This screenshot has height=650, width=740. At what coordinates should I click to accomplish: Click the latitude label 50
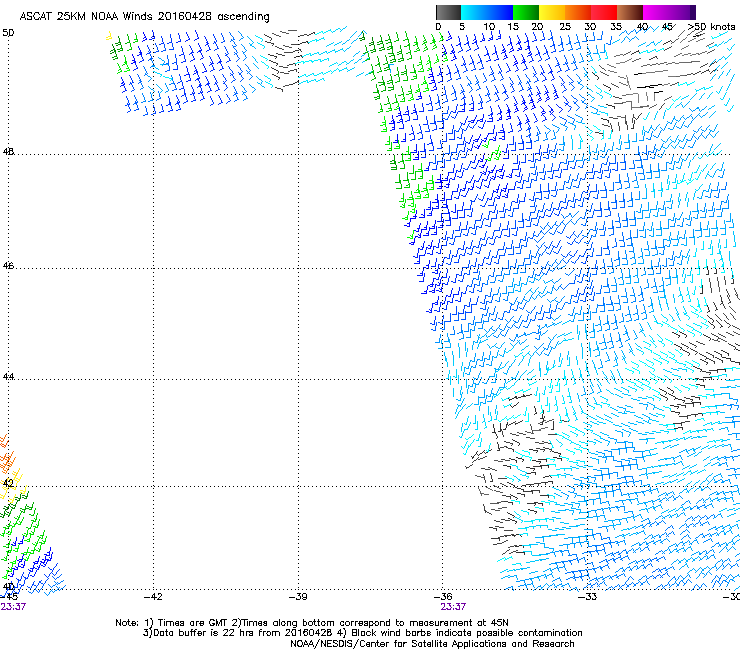click(8, 33)
